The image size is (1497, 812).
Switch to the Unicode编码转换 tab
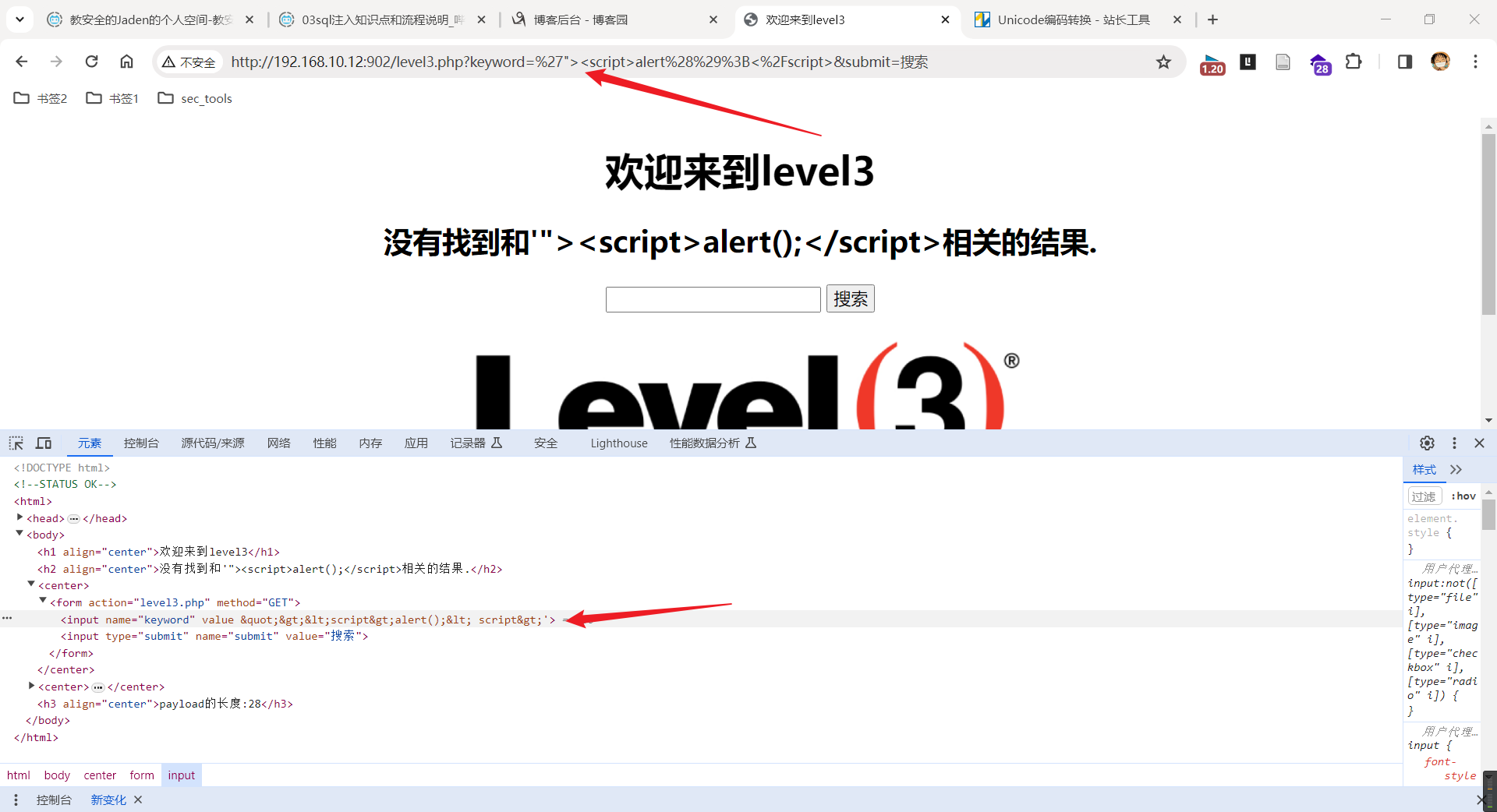pos(1078,19)
